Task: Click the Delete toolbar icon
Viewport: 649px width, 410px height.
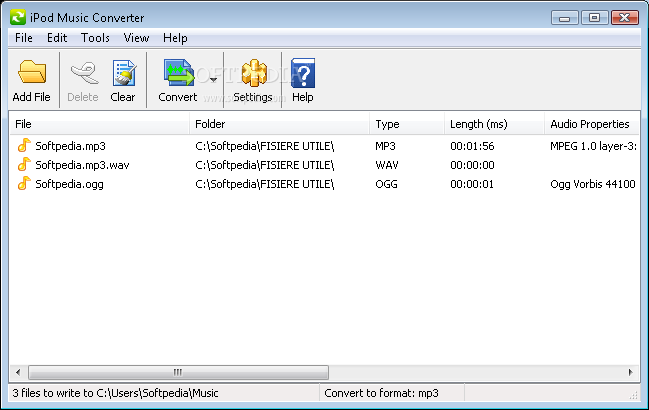Action: pyautogui.click(x=84, y=73)
